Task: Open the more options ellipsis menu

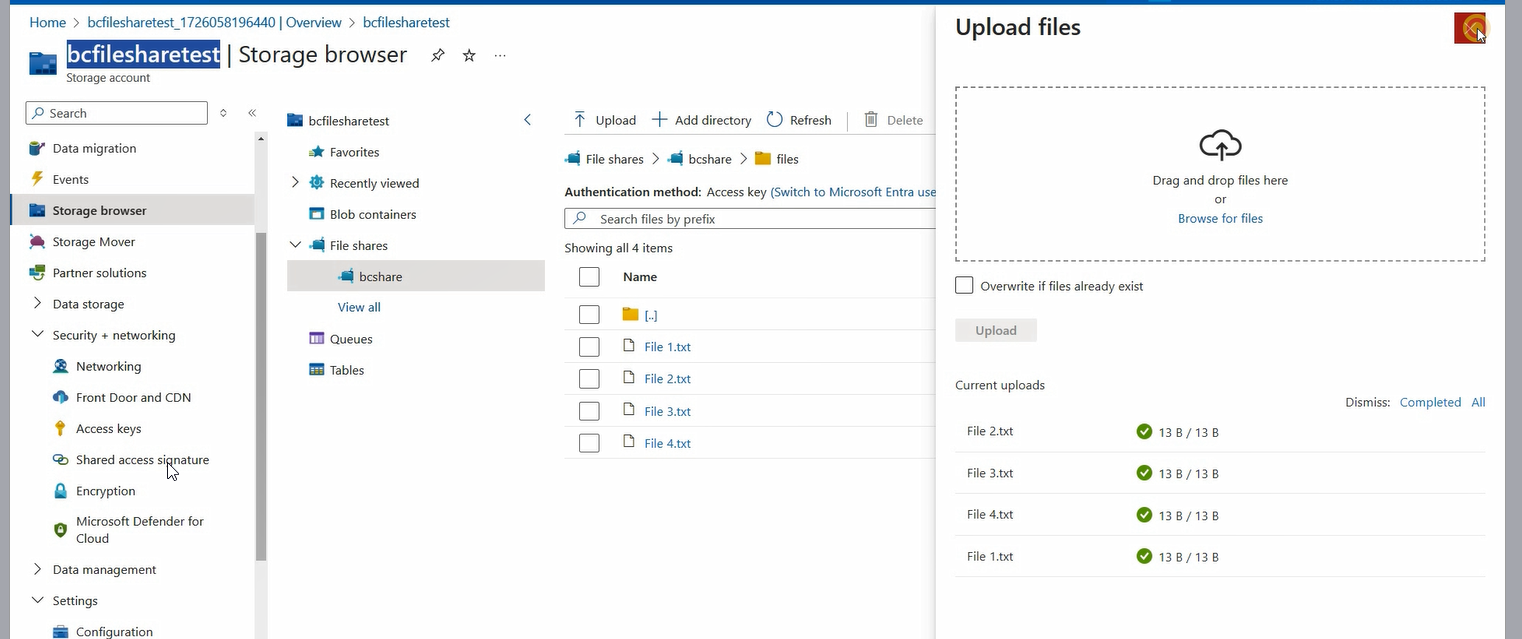Action: pos(500,56)
